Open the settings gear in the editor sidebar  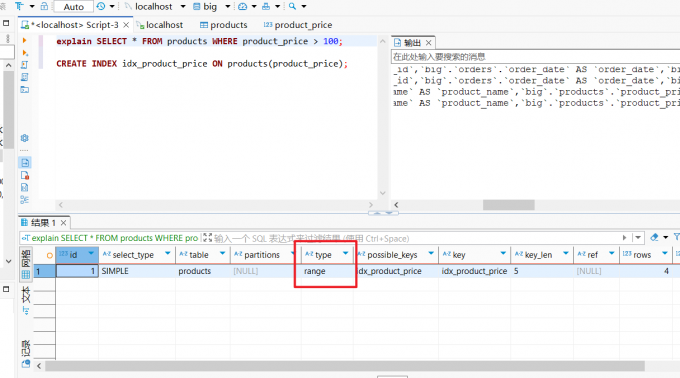coord(25,138)
